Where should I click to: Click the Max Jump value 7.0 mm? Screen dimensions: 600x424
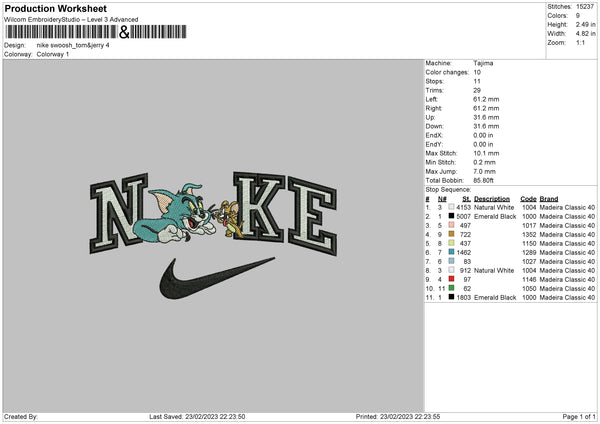(484, 171)
